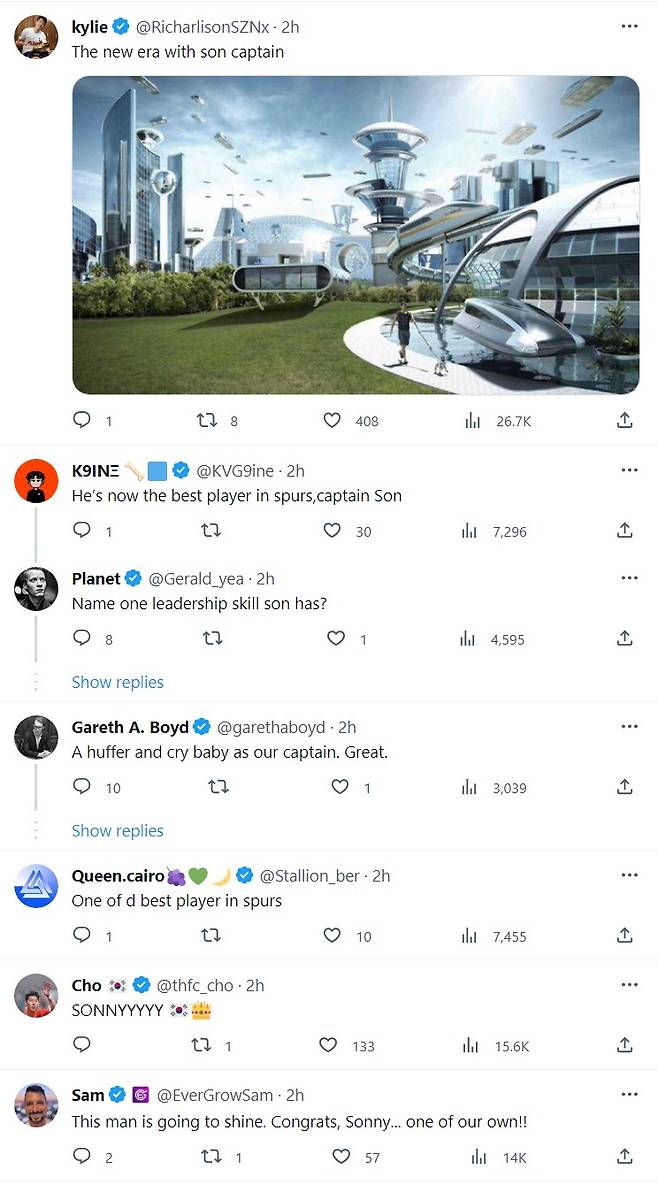658x1184 pixels.
Task: Share Queen.cairo's tweet
Action: pyautogui.click(x=624, y=936)
